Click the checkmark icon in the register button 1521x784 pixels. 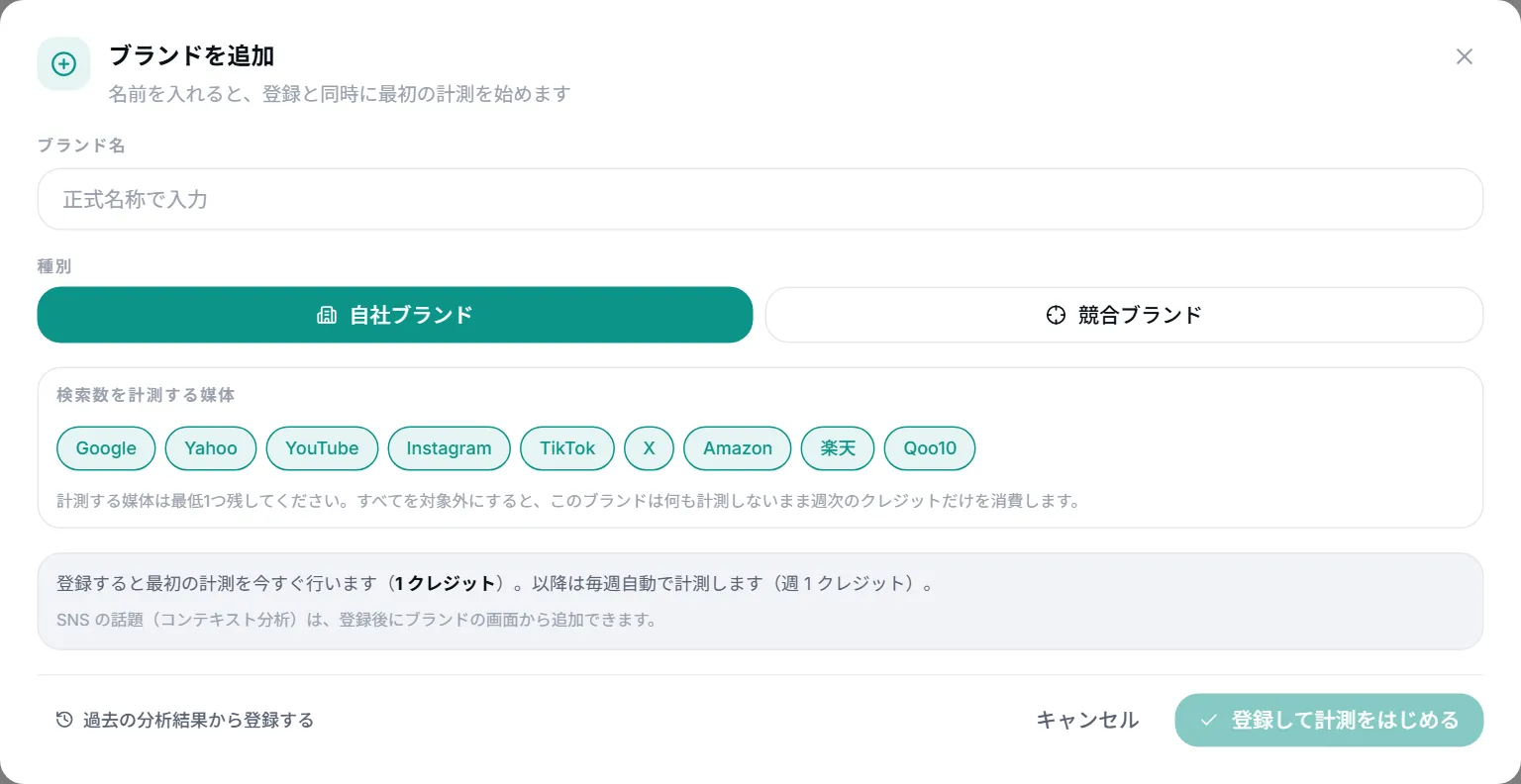1208,720
